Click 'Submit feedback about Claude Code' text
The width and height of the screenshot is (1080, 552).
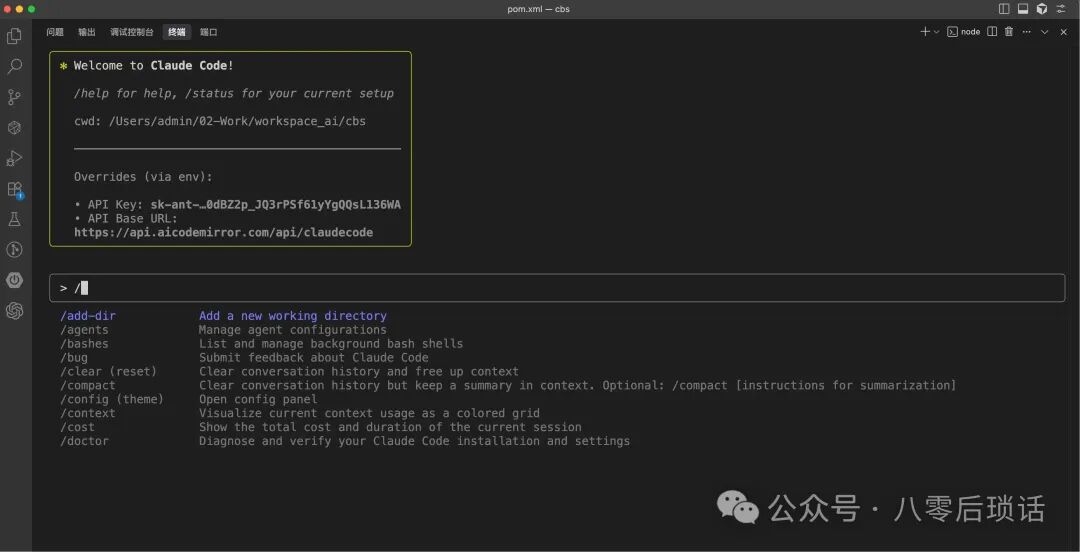pos(313,358)
